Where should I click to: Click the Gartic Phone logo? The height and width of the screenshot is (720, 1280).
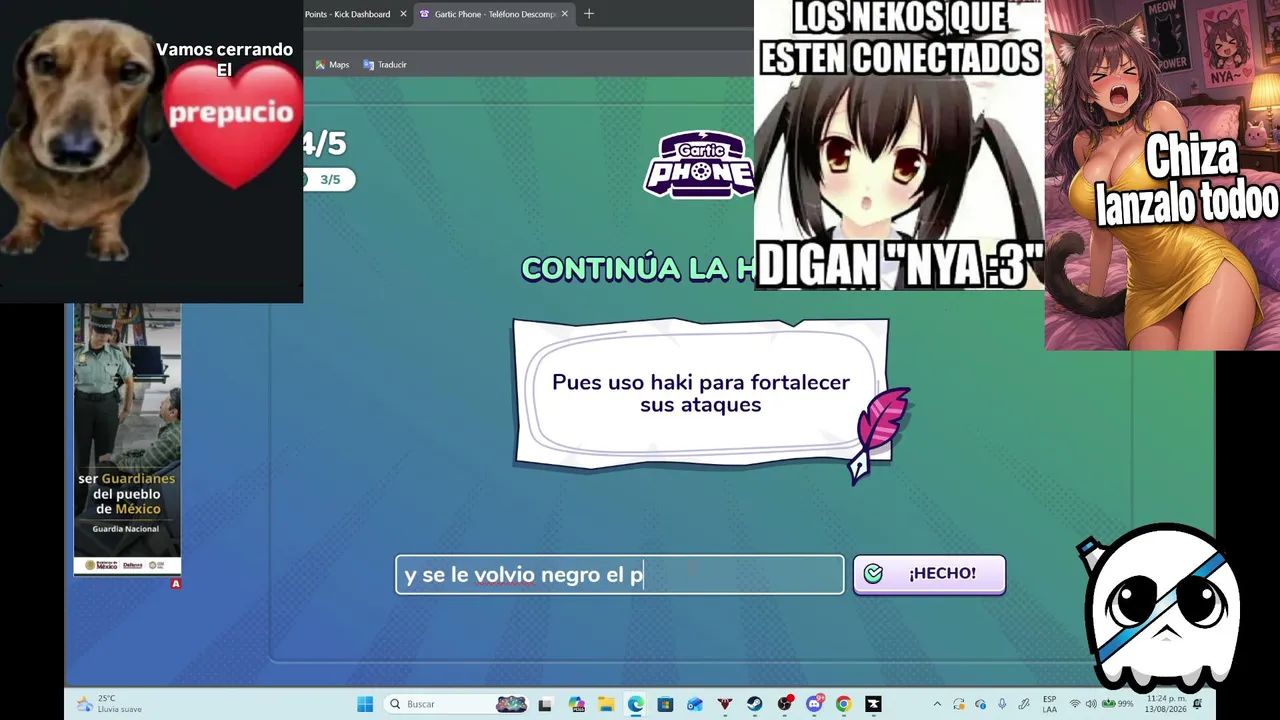[699, 164]
